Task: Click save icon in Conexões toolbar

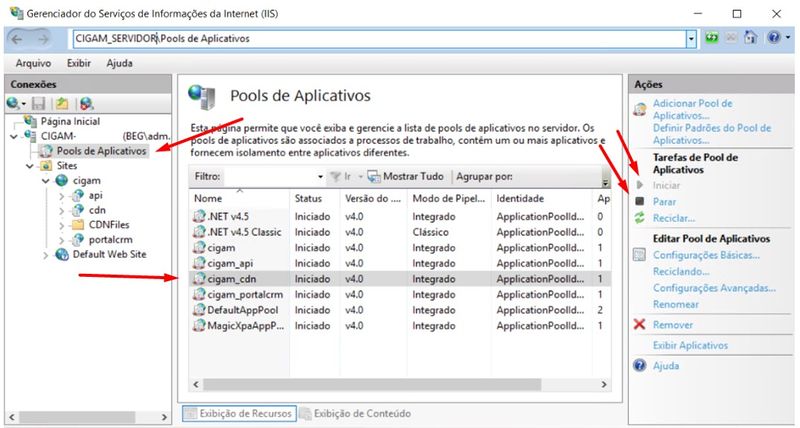Action: point(39,104)
